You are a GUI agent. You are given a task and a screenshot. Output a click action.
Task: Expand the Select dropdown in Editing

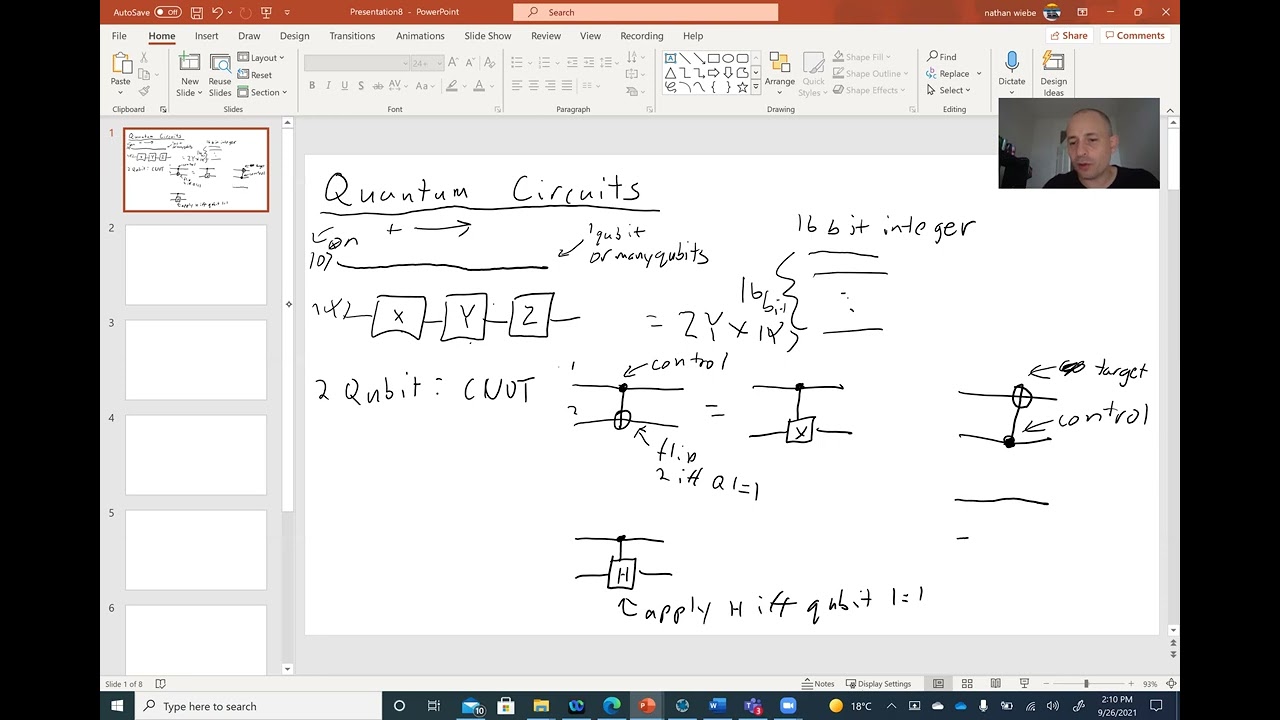coord(949,90)
